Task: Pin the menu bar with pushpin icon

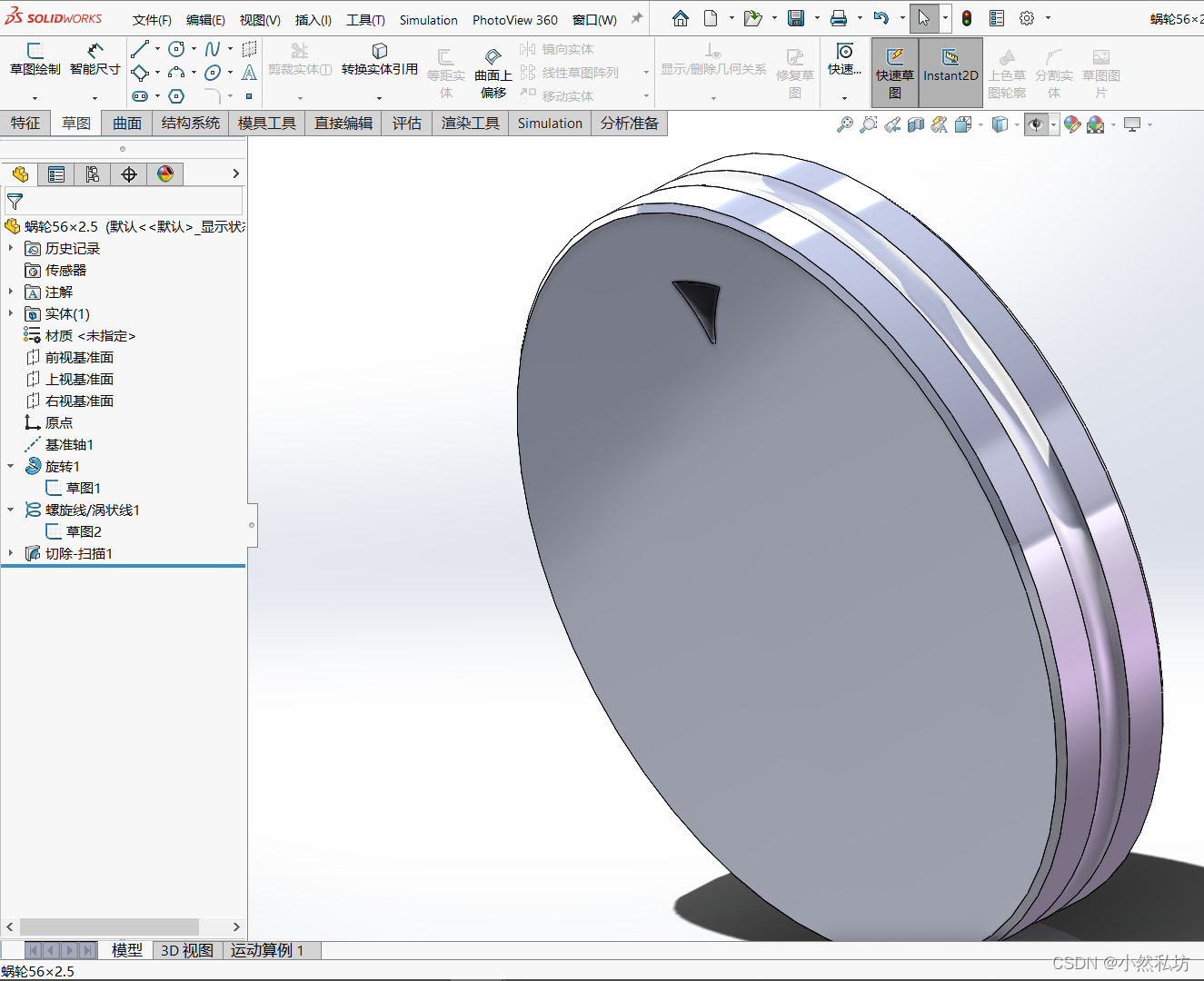Action: click(x=637, y=18)
